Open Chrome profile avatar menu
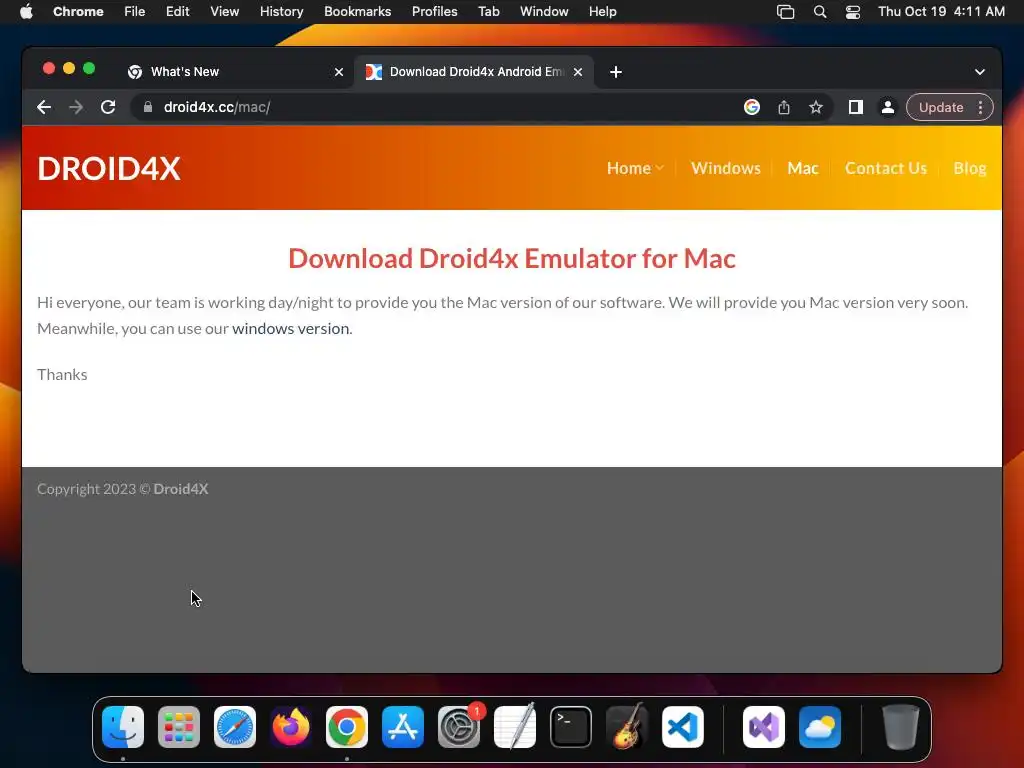Viewport: 1024px width, 768px height. [x=888, y=107]
